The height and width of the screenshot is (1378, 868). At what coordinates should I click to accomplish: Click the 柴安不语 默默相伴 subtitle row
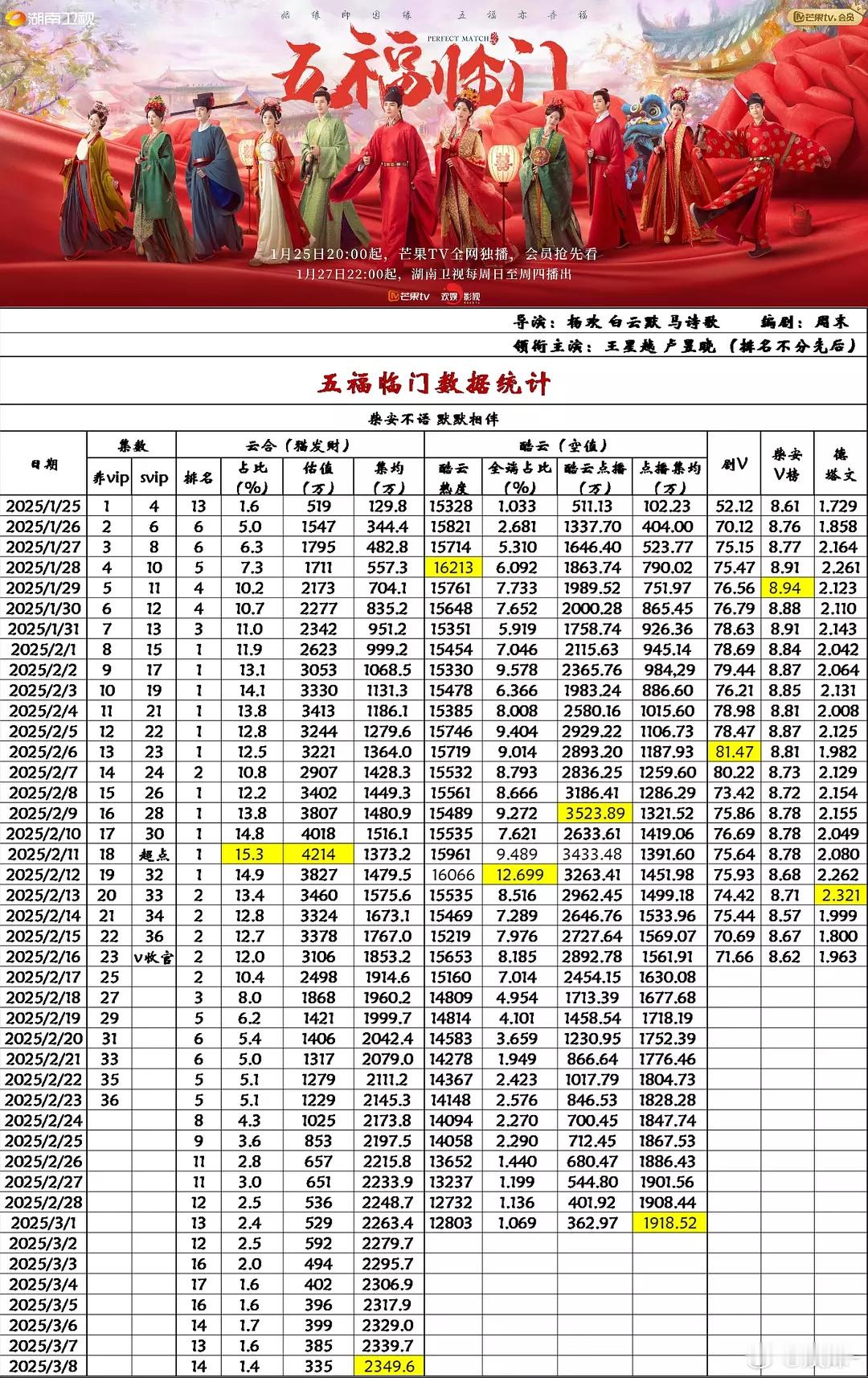click(434, 419)
